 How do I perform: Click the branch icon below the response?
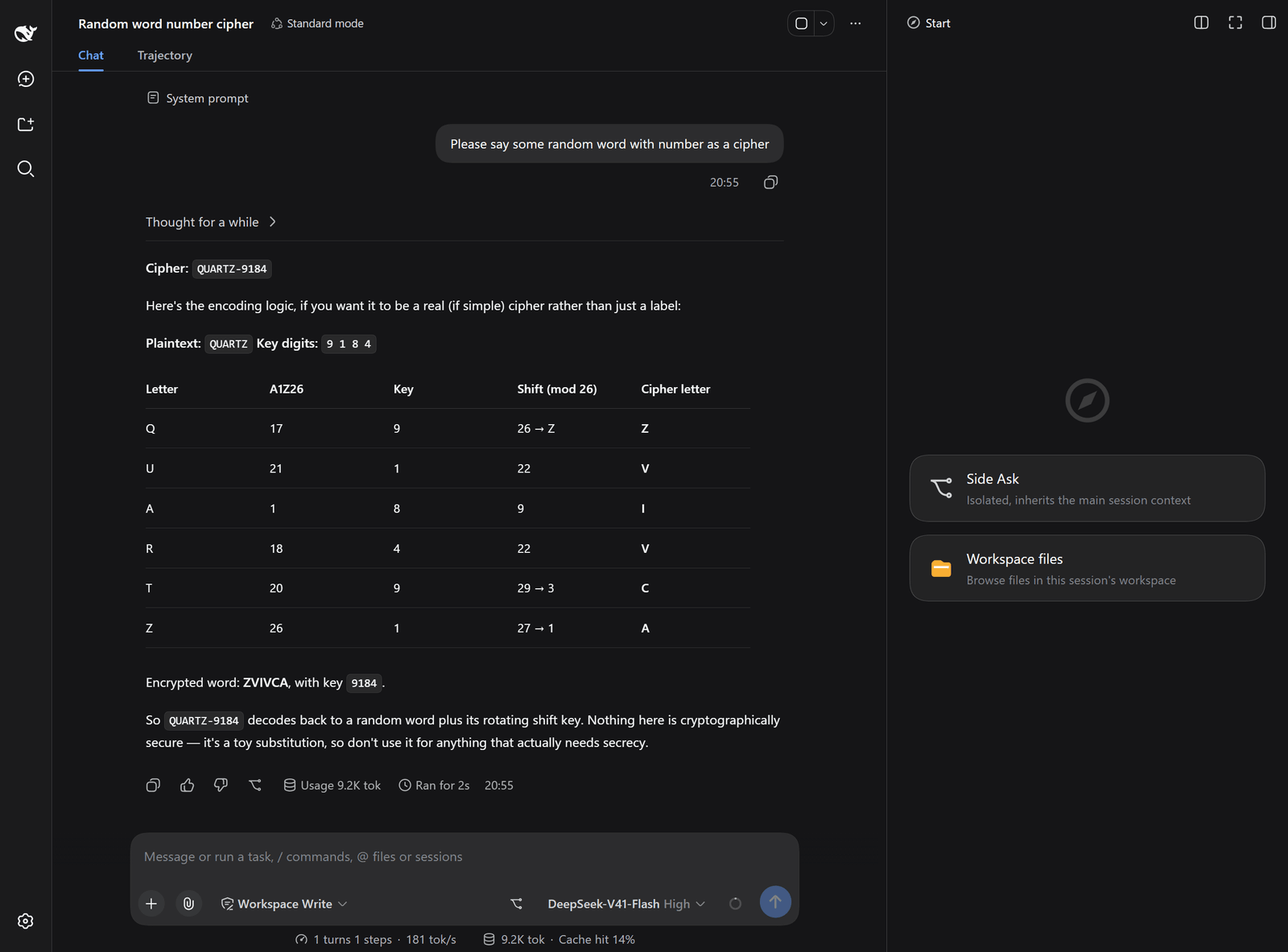click(x=255, y=785)
